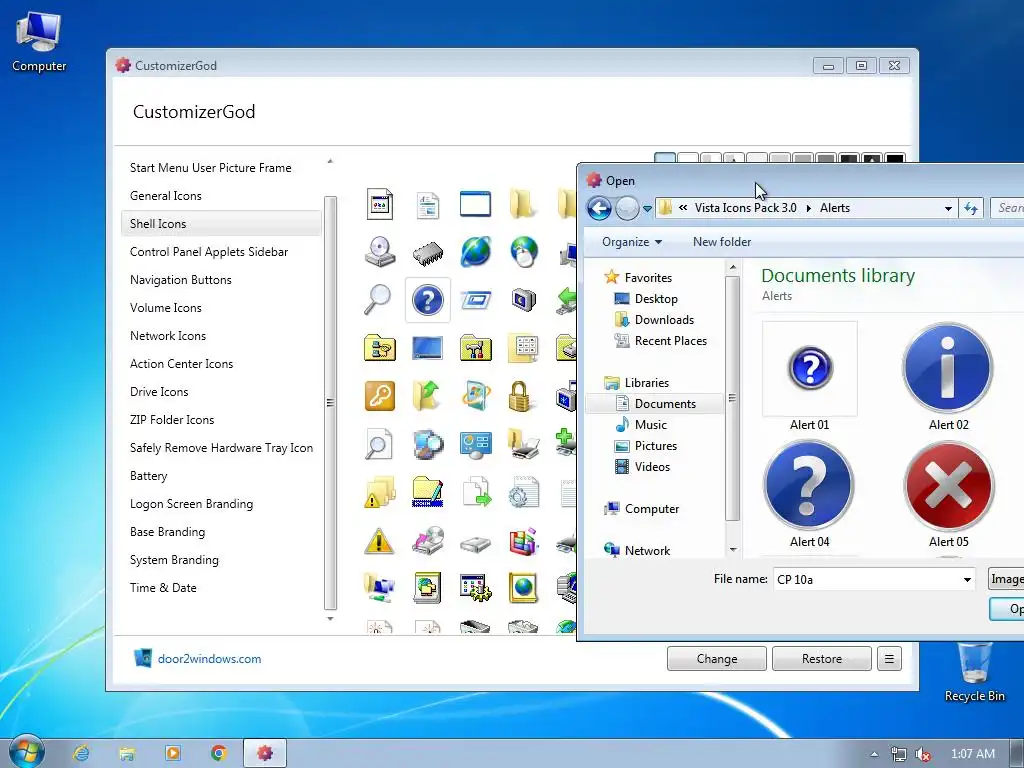This screenshot has height=768, width=1024.
Task: Open the Drive Icons section
Action: (159, 392)
